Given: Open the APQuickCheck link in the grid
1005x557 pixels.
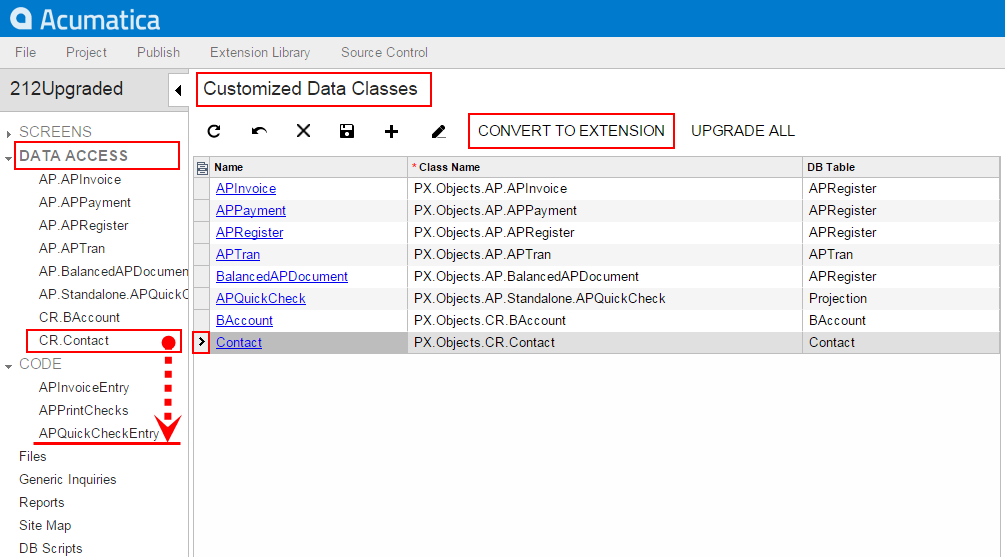Looking at the screenshot, I should pyautogui.click(x=261, y=298).
